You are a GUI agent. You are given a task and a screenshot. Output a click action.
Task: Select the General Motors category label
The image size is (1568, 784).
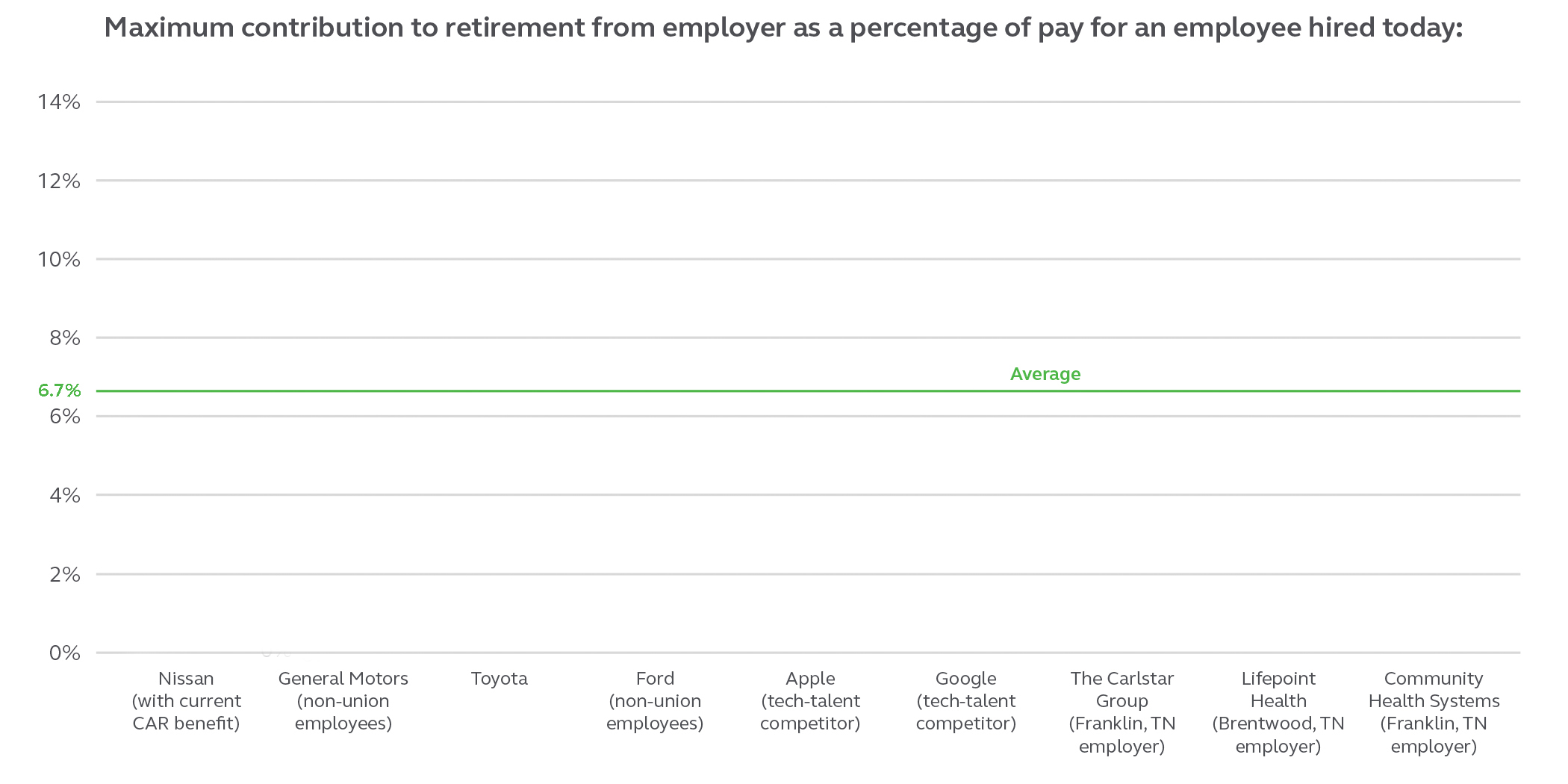[x=343, y=700]
